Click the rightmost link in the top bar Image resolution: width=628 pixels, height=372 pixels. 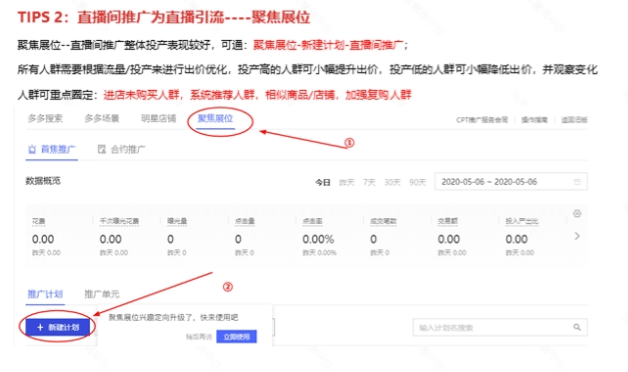pyautogui.click(x=574, y=120)
